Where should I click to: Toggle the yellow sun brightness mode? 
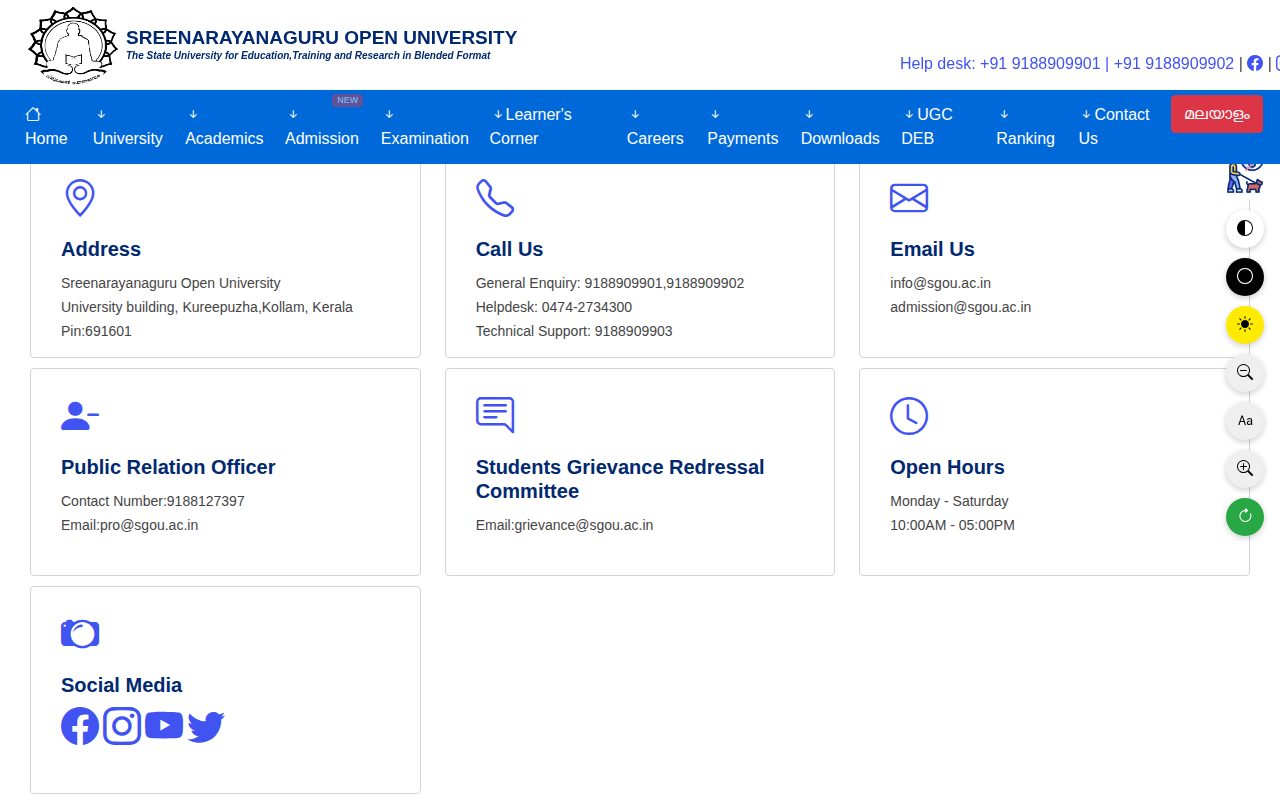tap(1245, 324)
